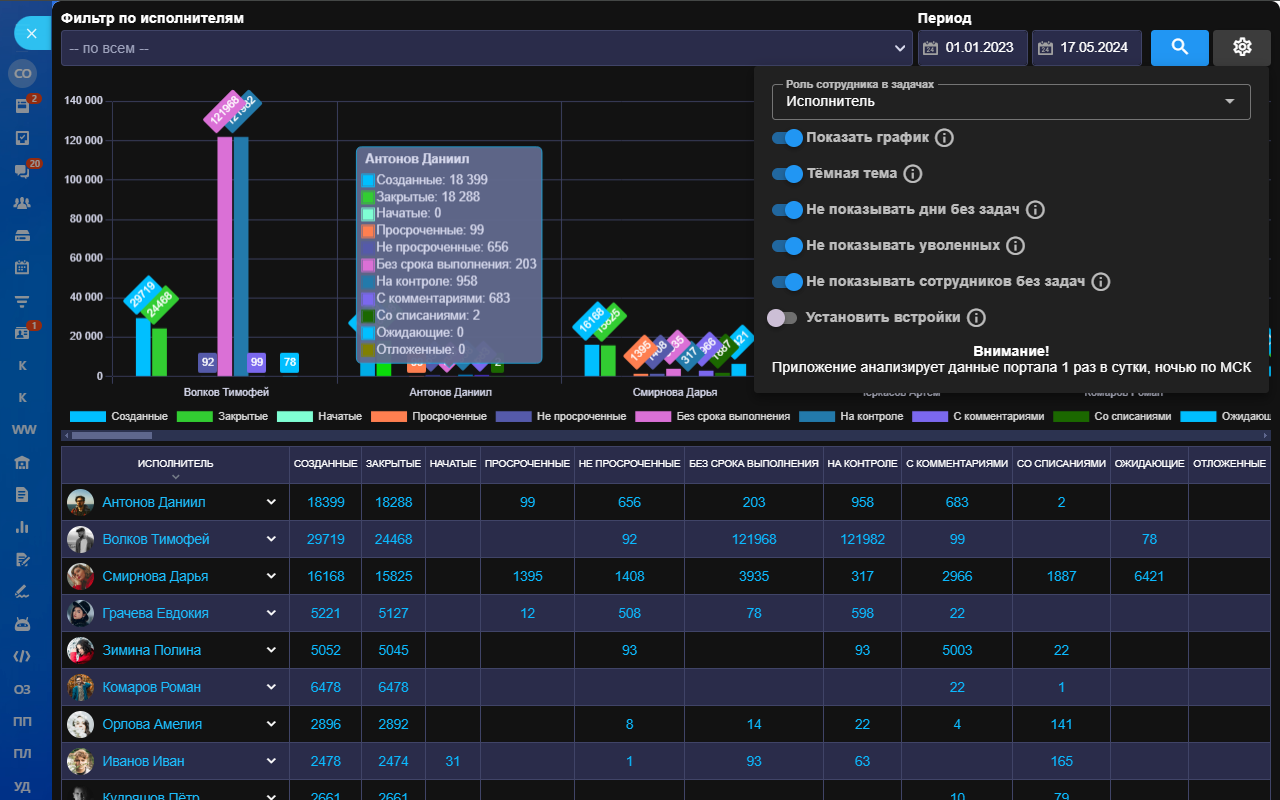This screenshot has height=800, width=1280.
Task: Enable the Установить встройки switch
Action: (x=782, y=318)
